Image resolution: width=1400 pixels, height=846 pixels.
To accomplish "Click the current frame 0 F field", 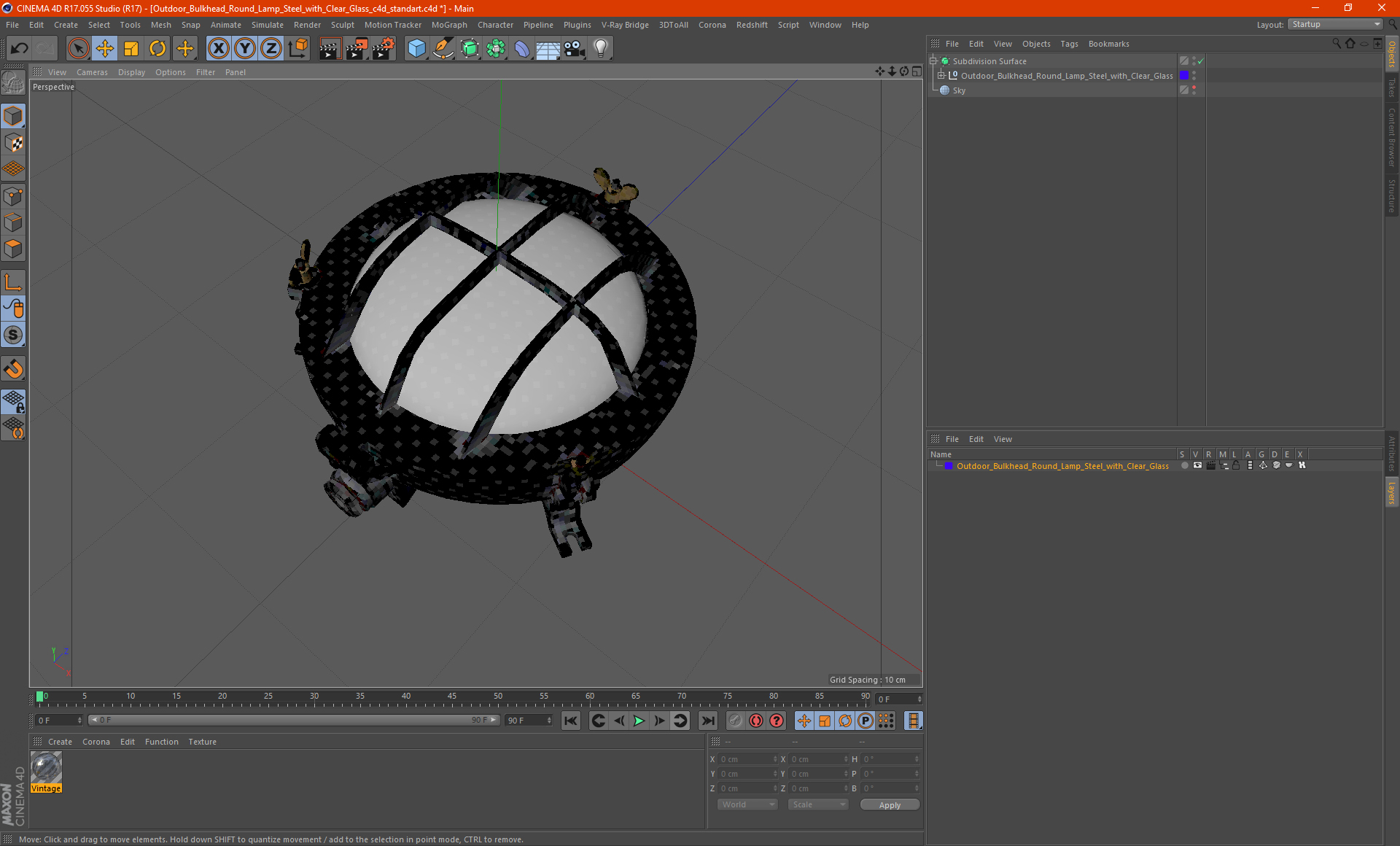I will (59, 721).
